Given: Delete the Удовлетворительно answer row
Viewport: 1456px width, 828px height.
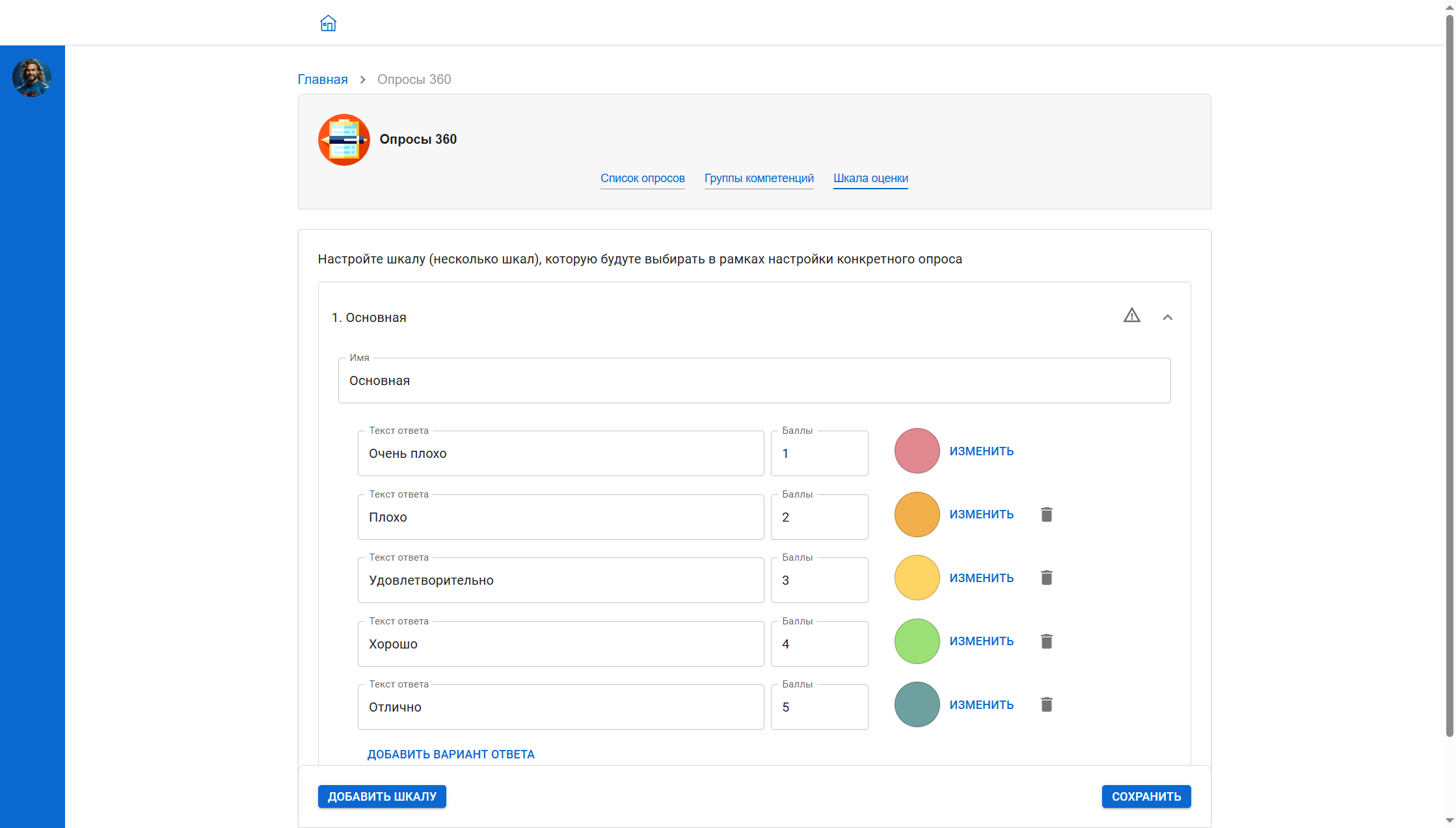Looking at the screenshot, I should point(1046,578).
